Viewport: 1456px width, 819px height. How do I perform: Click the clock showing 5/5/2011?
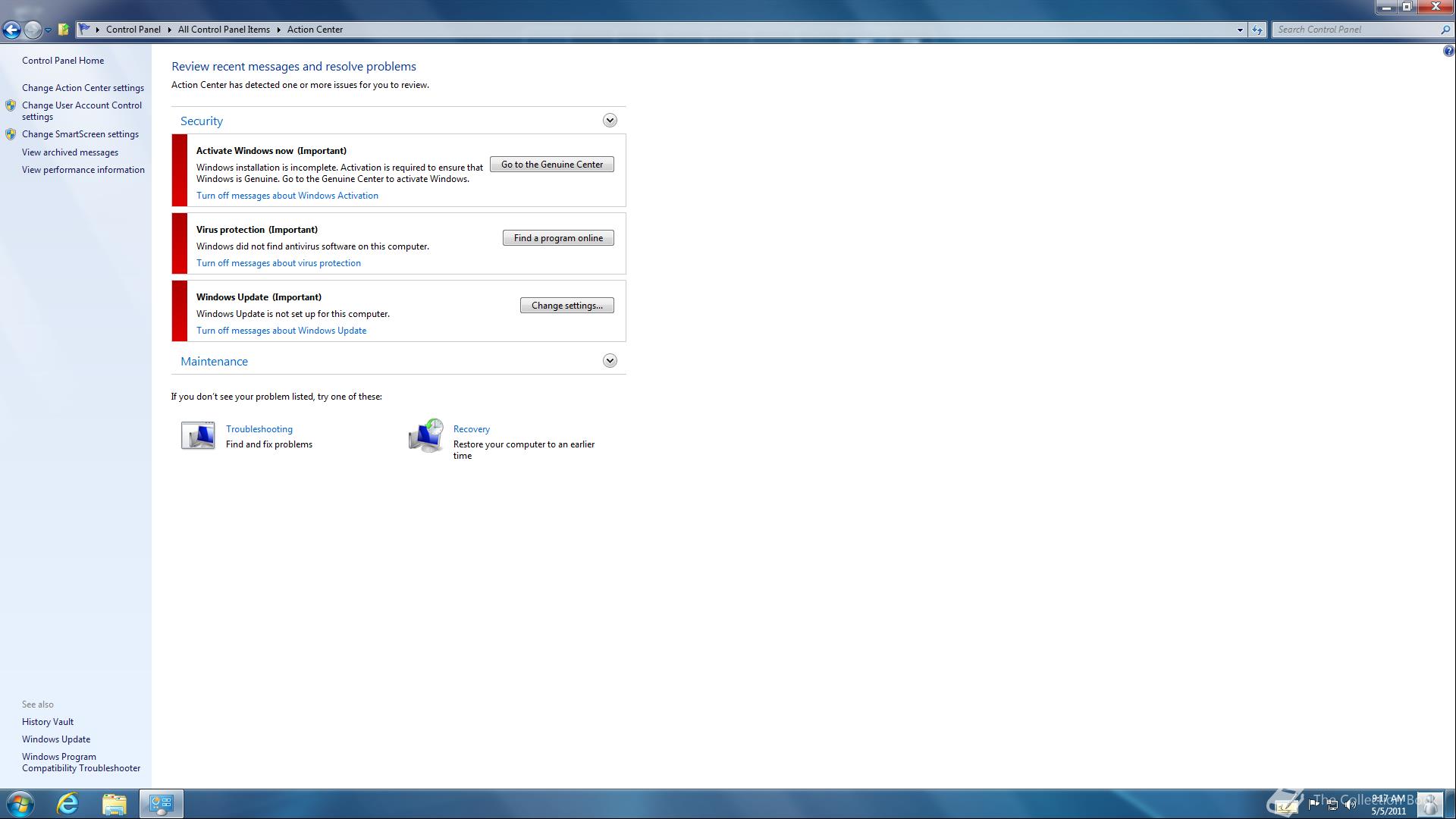pyautogui.click(x=1389, y=805)
